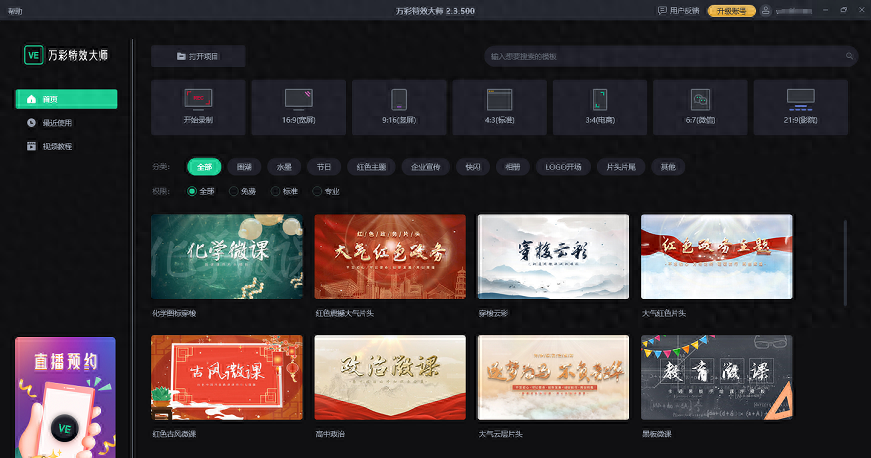Click the 打开项目 button
Image resolution: width=871 pixels, height=458 pixels.
click(198, 56)
